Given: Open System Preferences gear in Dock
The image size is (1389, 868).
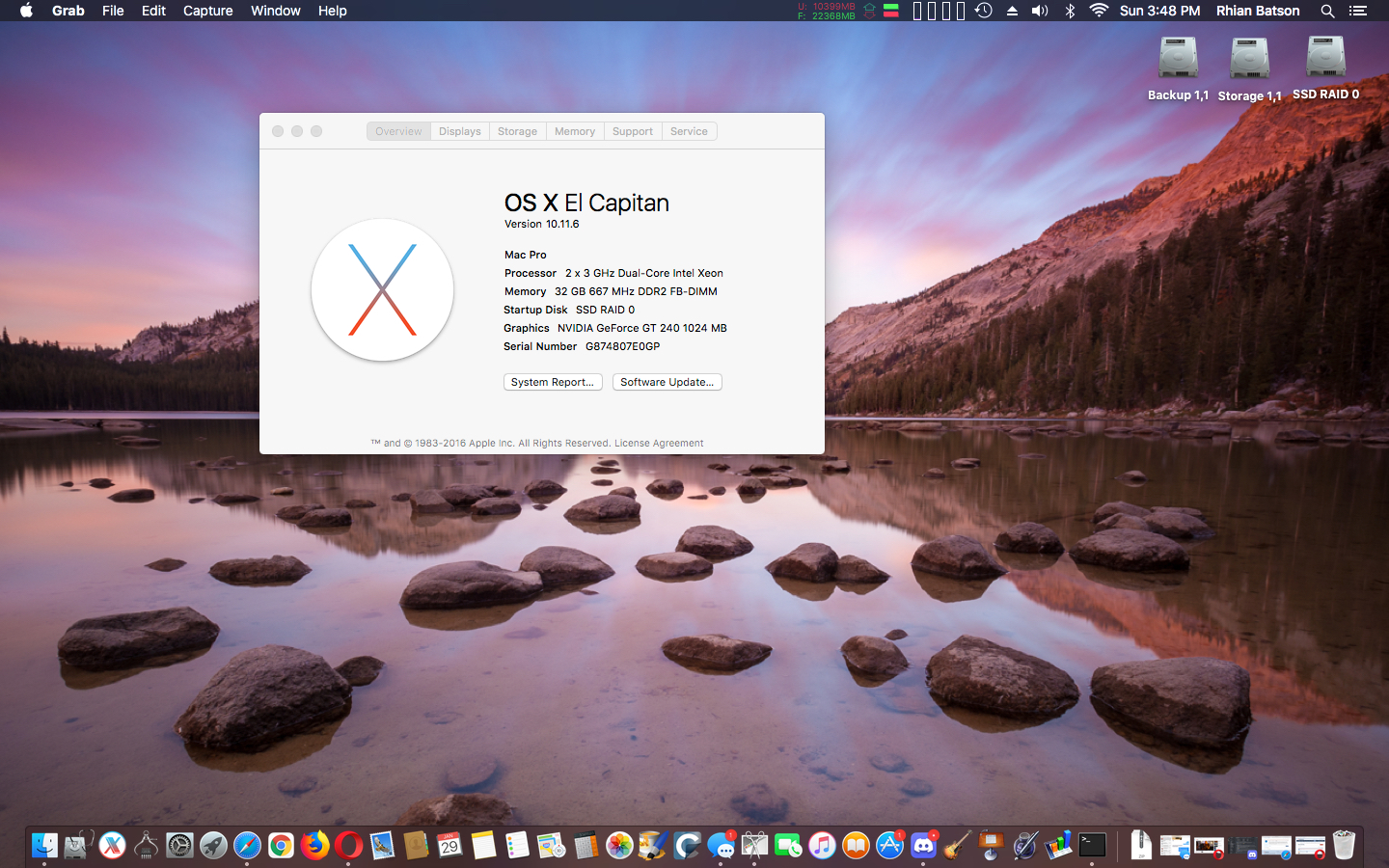Looking at the screenshot, I should pyautogui.click(x=179, y=846).
